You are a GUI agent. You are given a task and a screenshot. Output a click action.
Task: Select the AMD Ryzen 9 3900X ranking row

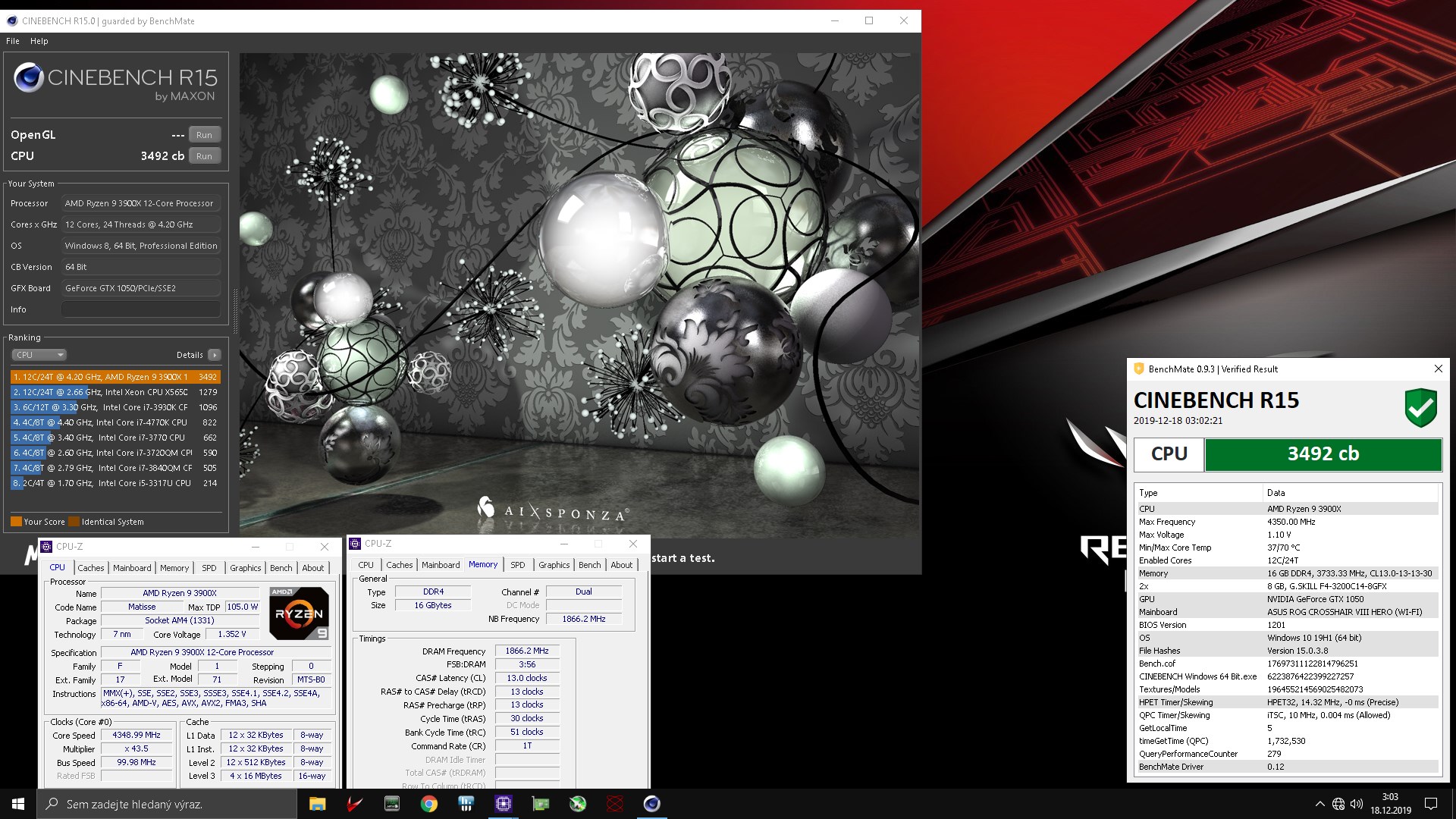(115, 377)
